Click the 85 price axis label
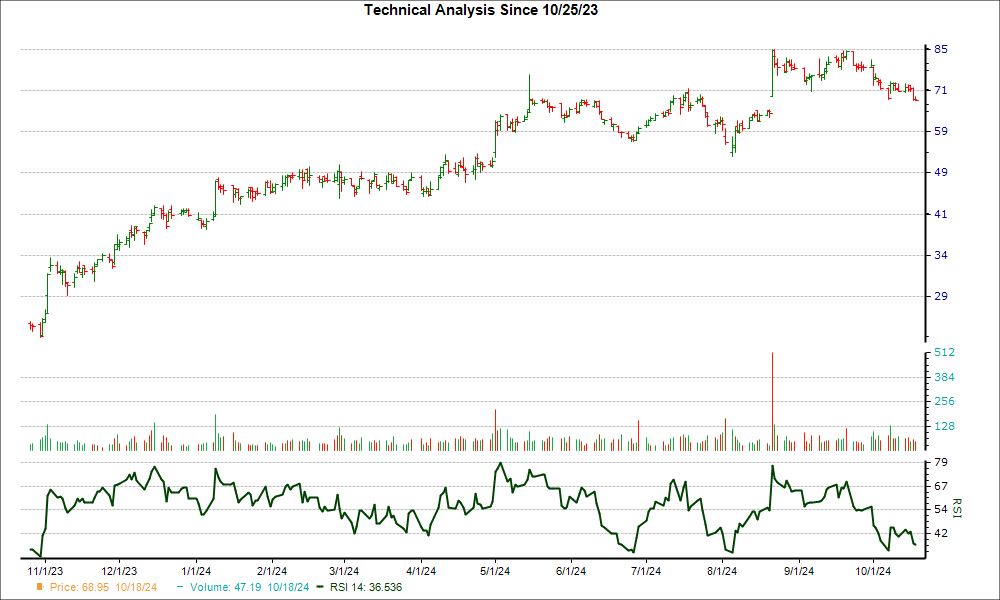Screen dimensions: 1000x600 tap(941, 49)
